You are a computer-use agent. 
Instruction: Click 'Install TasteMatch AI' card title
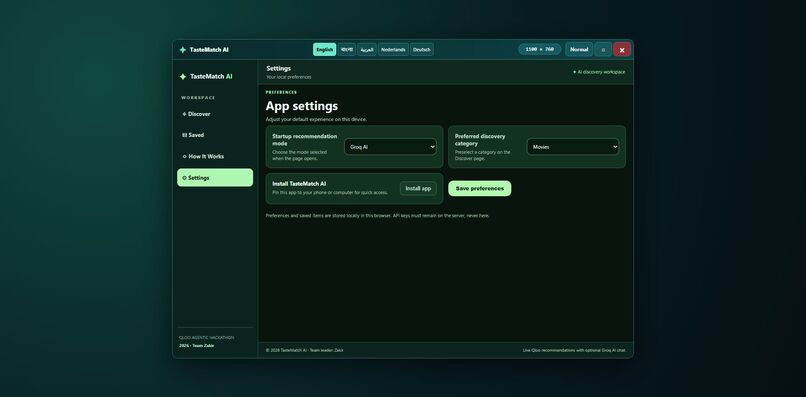coord(299,184)
